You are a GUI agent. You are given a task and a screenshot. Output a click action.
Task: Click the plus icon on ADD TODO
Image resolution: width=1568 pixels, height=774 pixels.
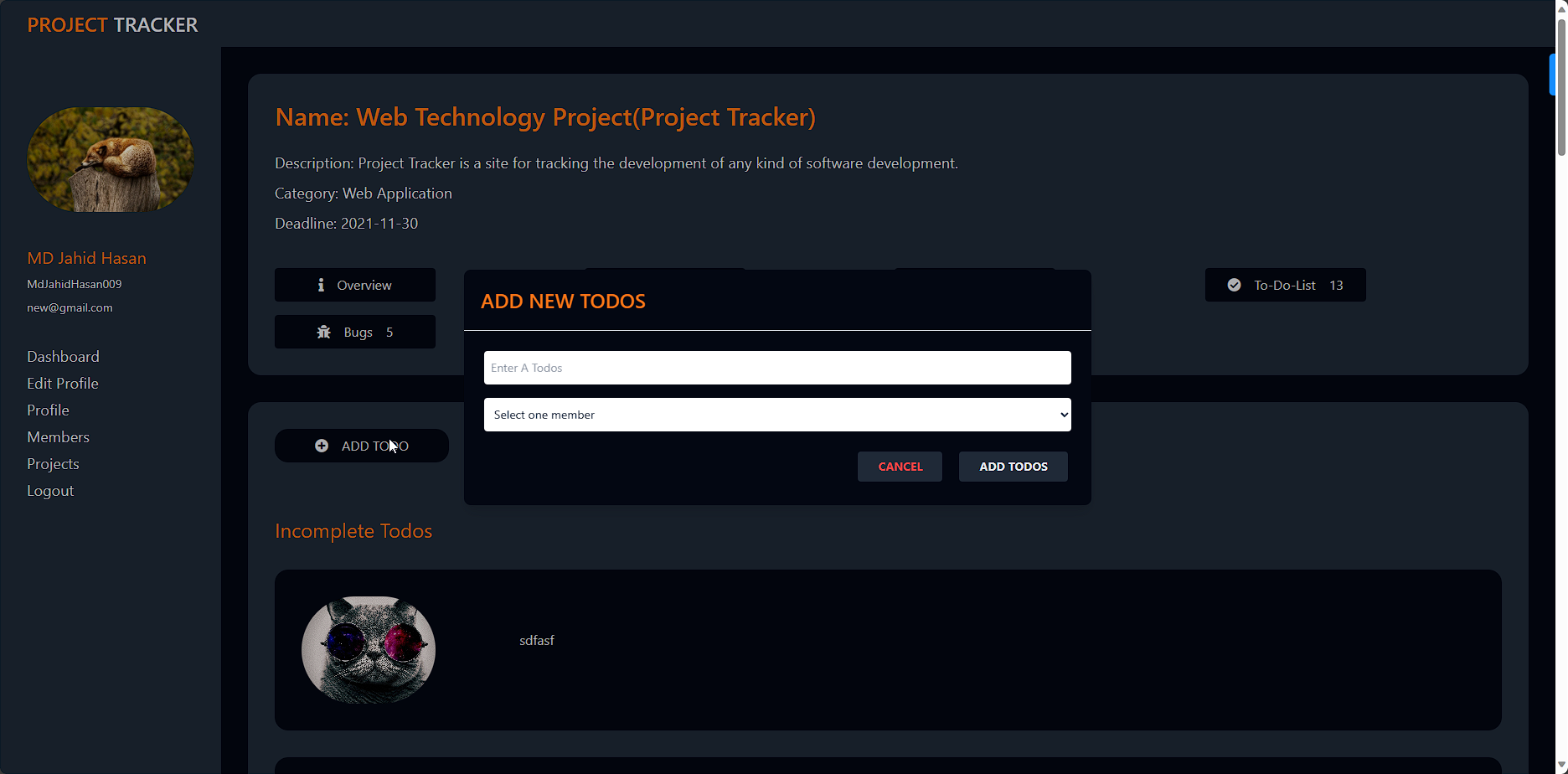(322, 446)
